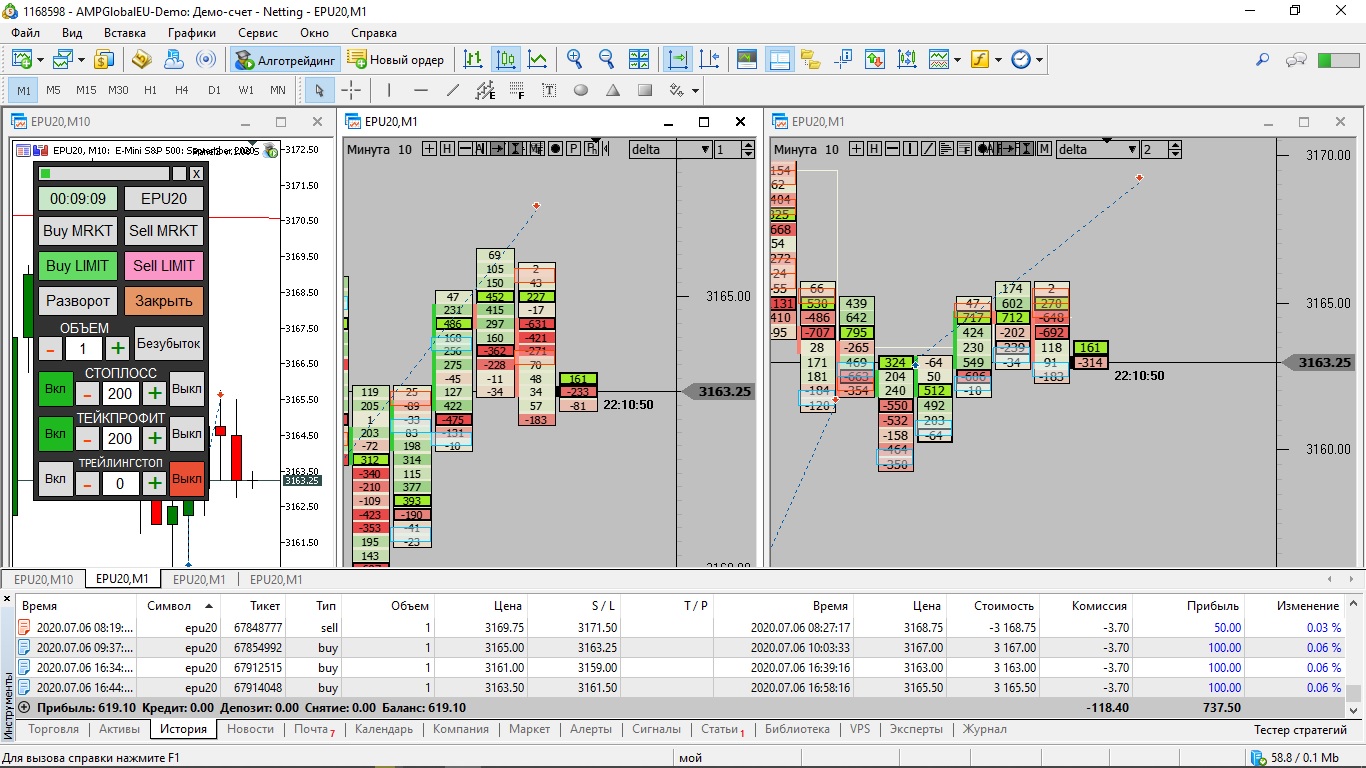1366x768 pixels.
Task: Enable ТРЕЙЛИНГСТОП with Вкл button
Action: coord(55,479)
